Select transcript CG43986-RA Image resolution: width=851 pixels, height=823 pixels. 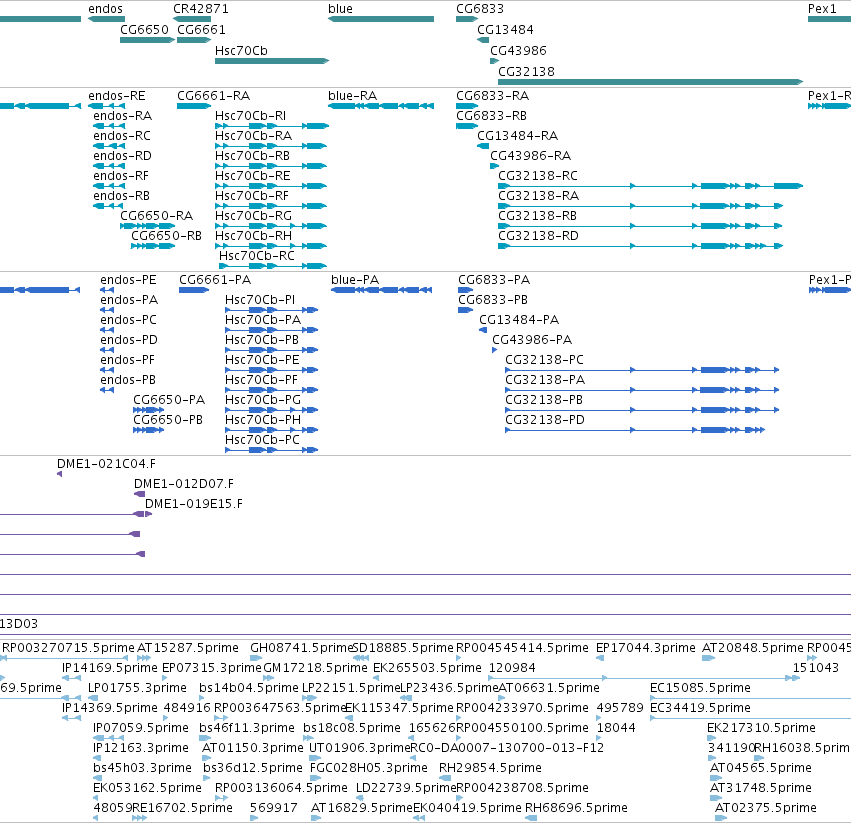(x=530, y=156)
